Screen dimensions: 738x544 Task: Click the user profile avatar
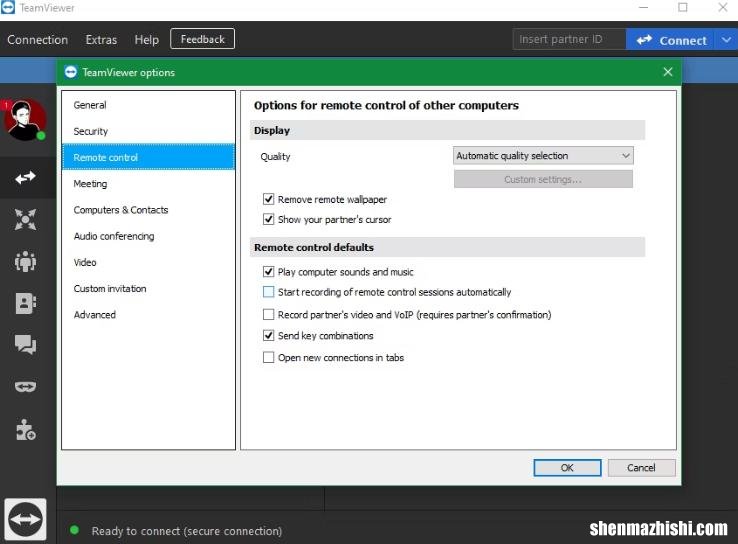pyautogui.click(x=25, y=120)
